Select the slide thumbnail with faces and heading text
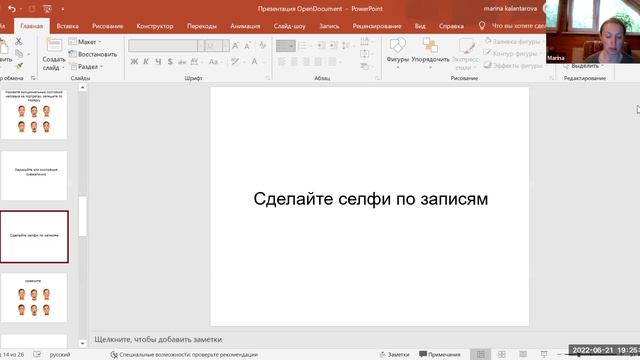The image size is (640, 360). 34,114
